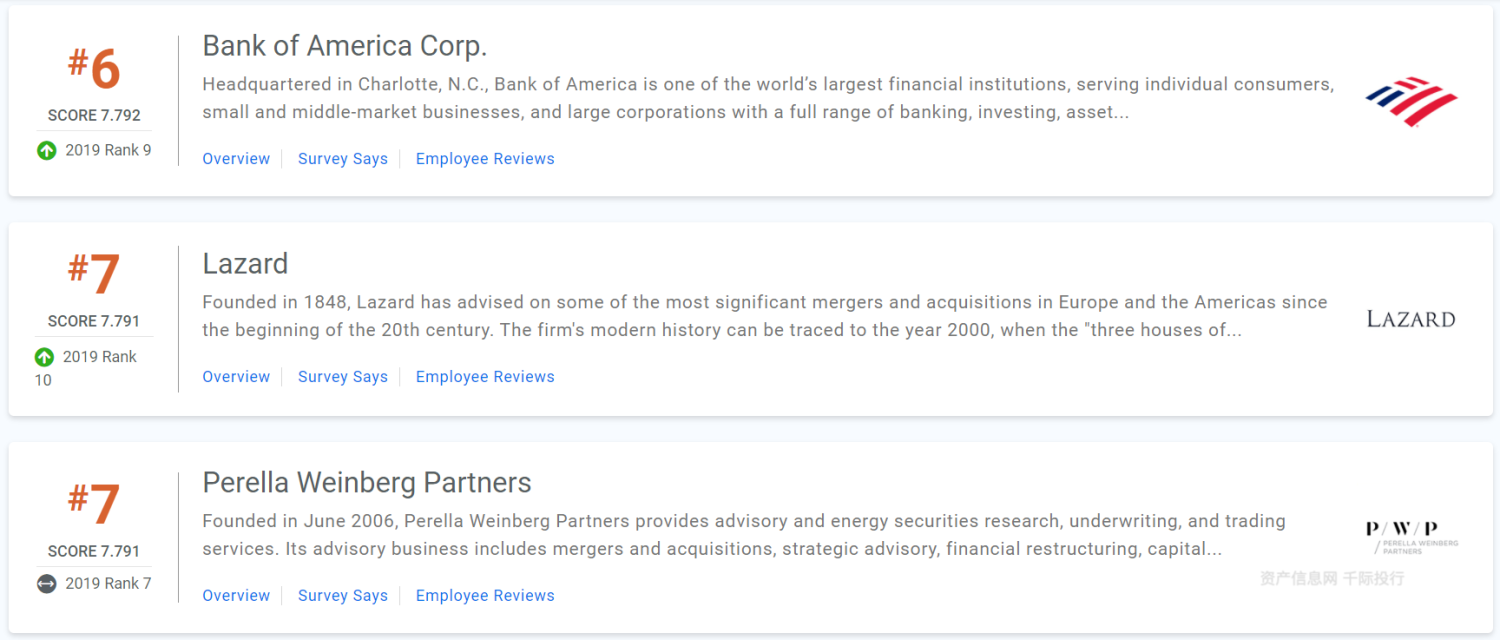This screenshot has width=1500, height=640.
Task: Click the Bank of America flag logo
Action: pyautogui.click(x=1411, y=101)
